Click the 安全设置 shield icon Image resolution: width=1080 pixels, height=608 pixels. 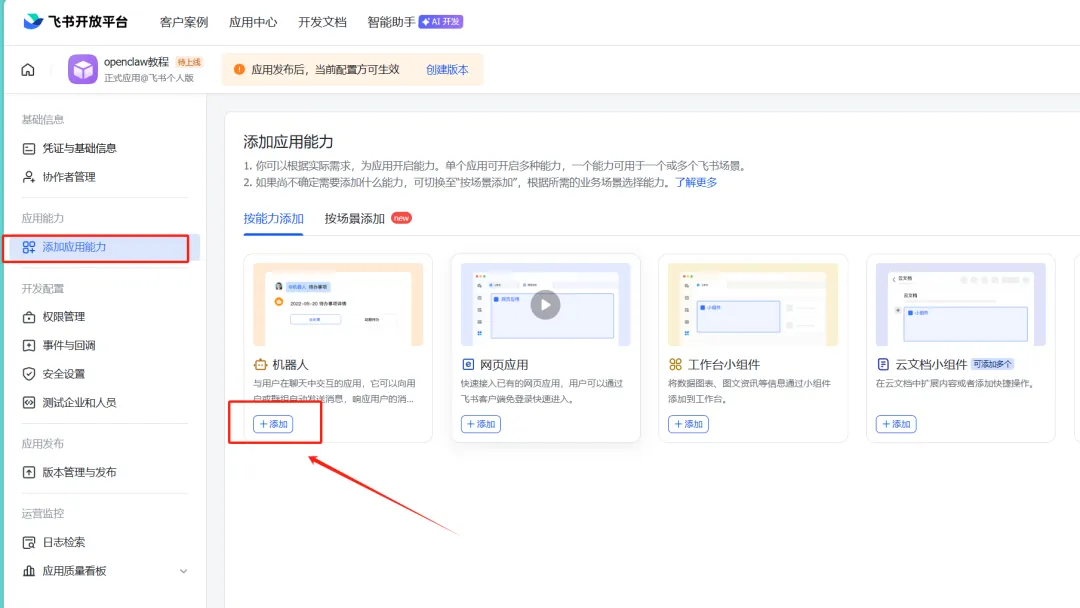[29, 374]
